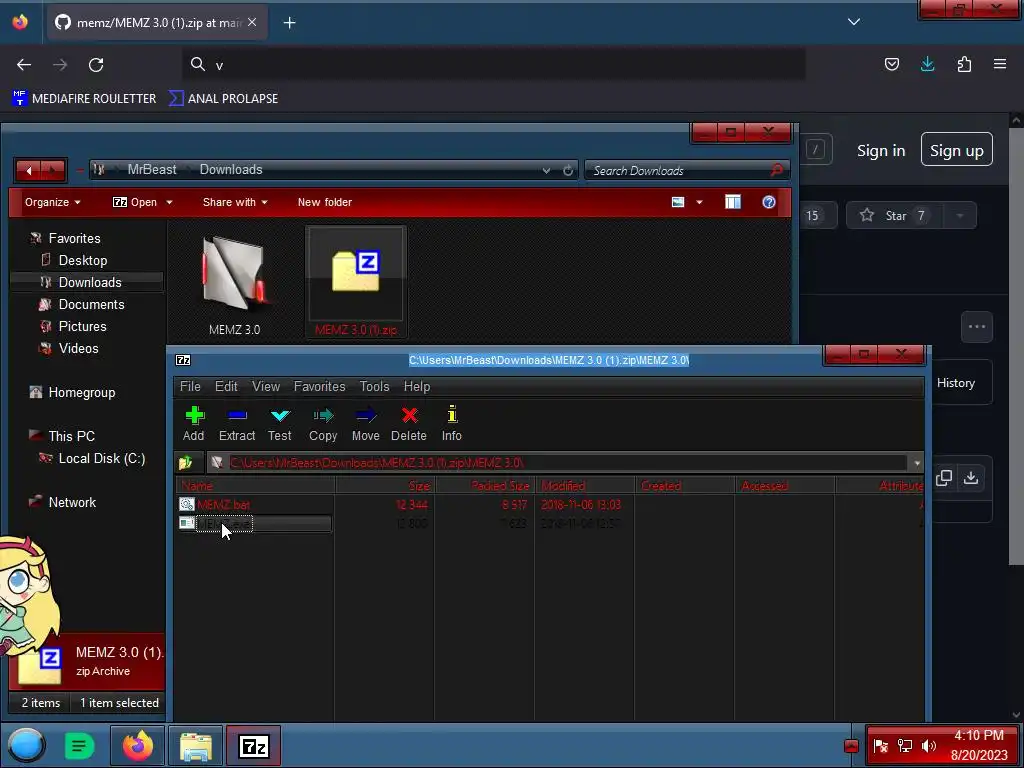Go up one folder level in 7-Zip
This screenshot has width=1024, height=768.
[186, 463]
